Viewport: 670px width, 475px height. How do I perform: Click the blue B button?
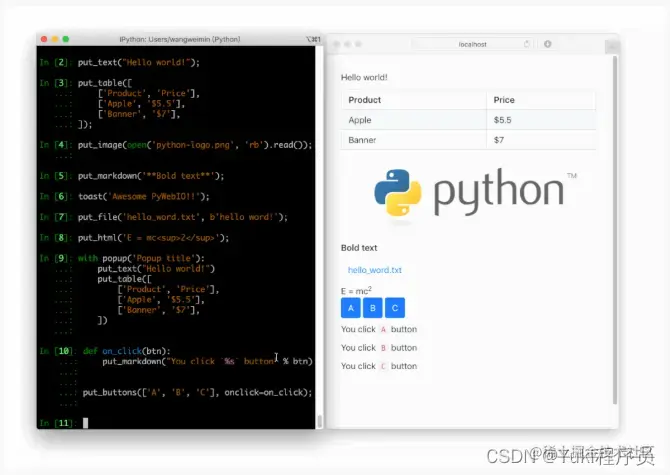[373, 308]
